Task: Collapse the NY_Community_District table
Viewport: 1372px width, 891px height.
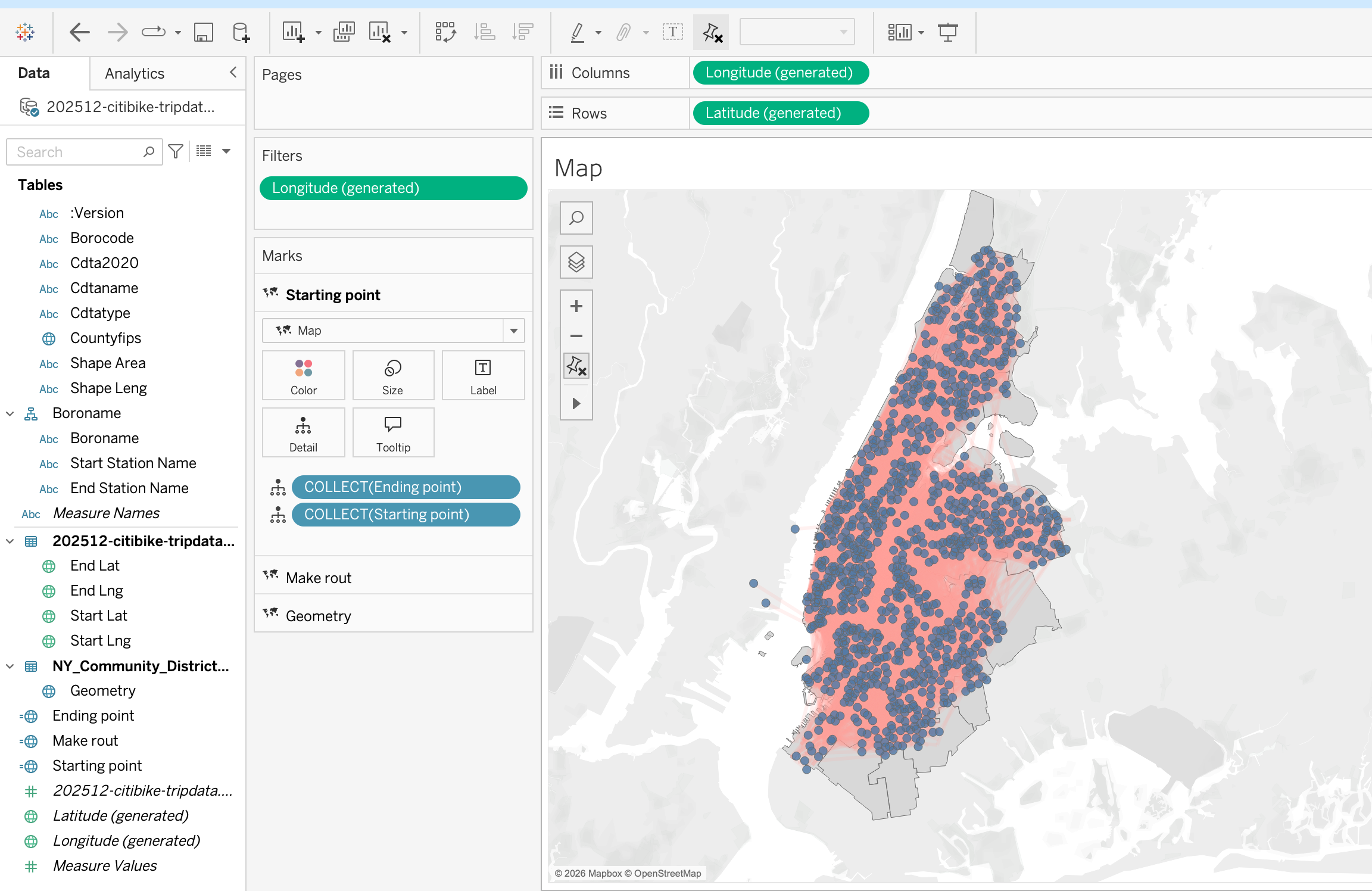Action: 10,666
